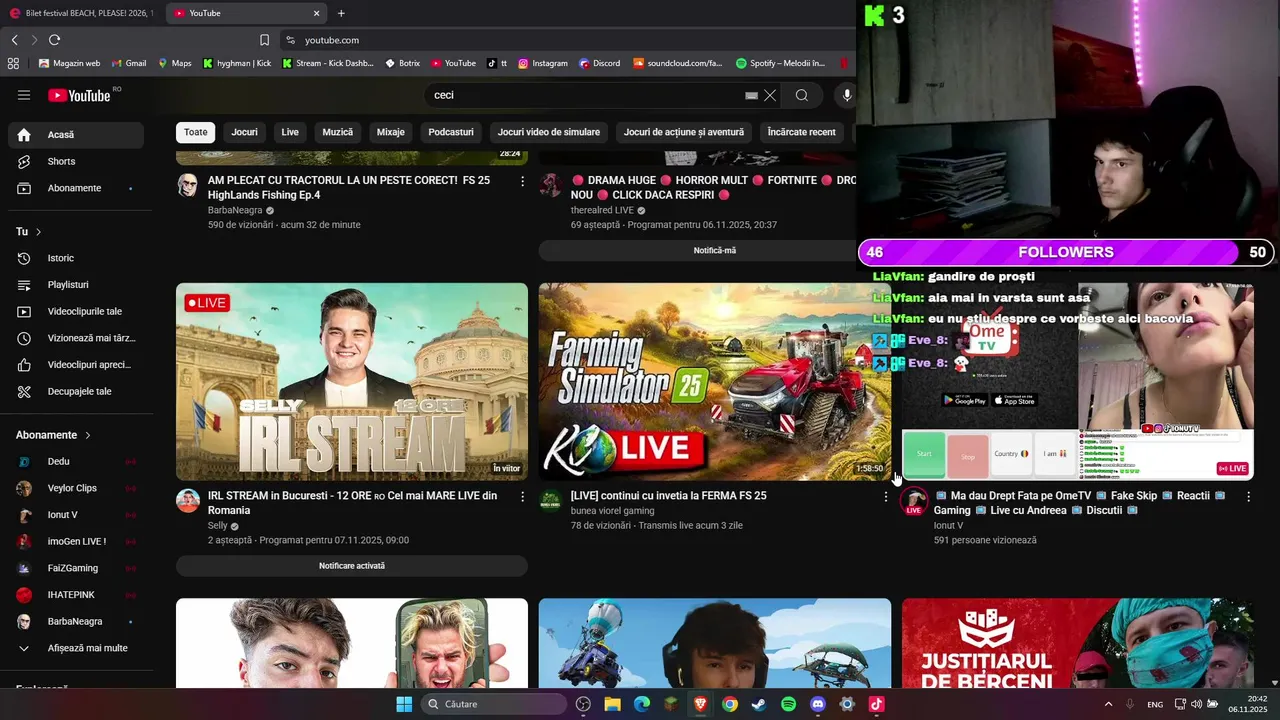Start voice search with the microphone icon
Viewport: 1280px width, 720px height.
point(847,95)
